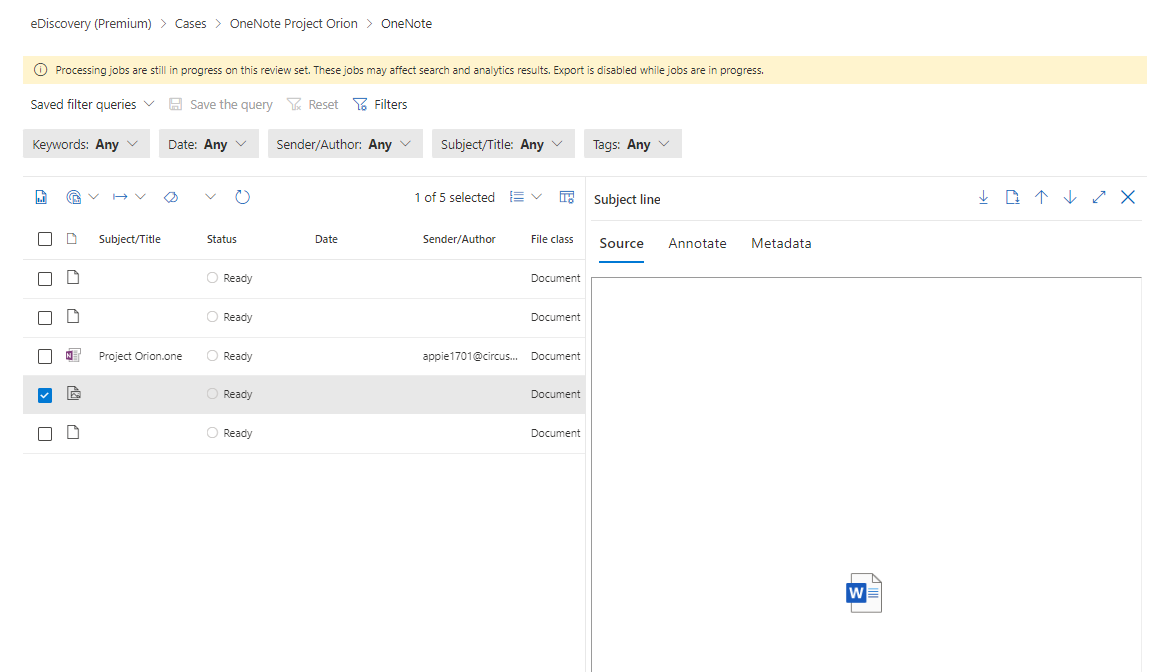Click the report chart document icon

click(x=41, y=198)
